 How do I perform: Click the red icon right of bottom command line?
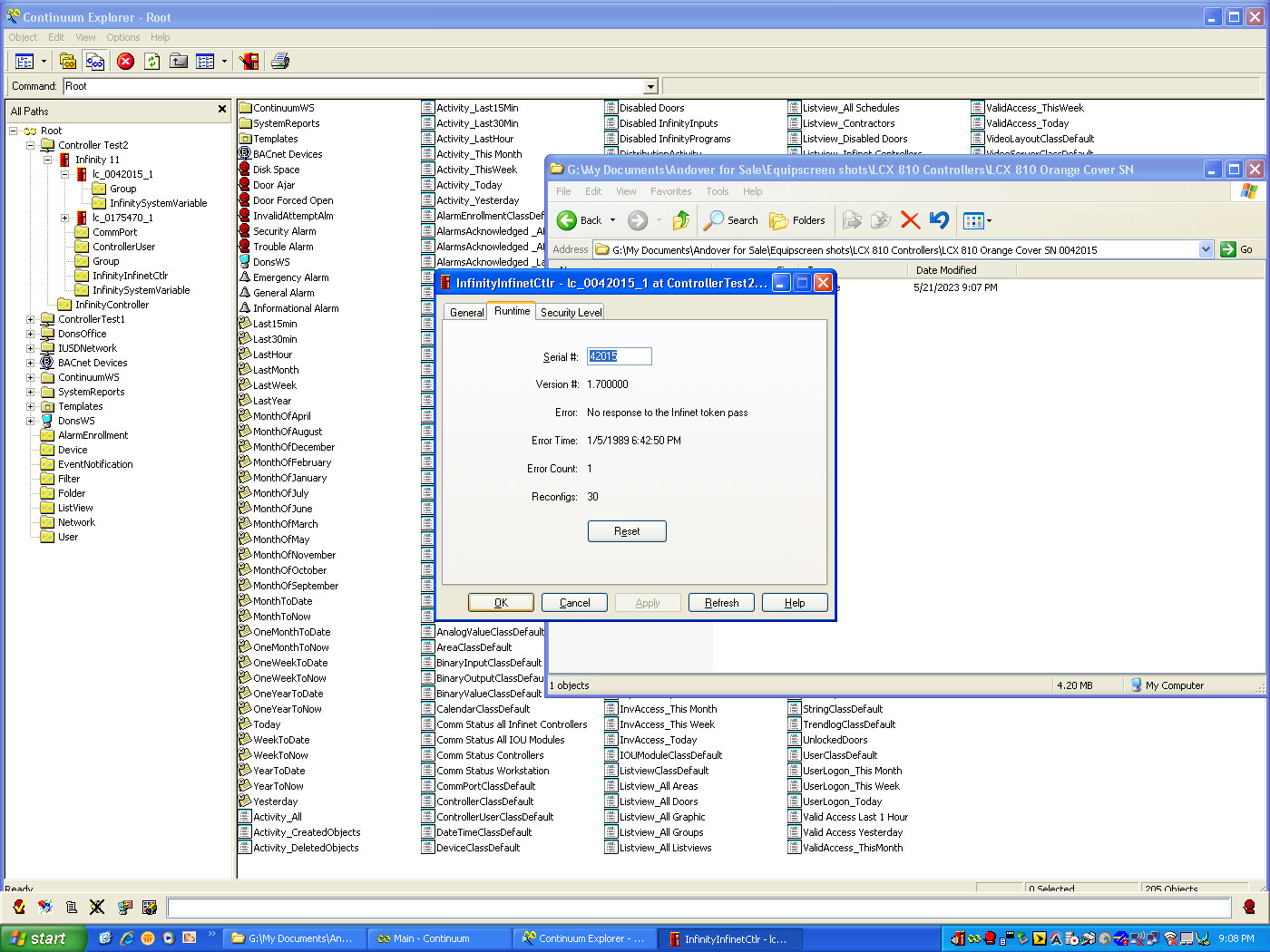1249,907
